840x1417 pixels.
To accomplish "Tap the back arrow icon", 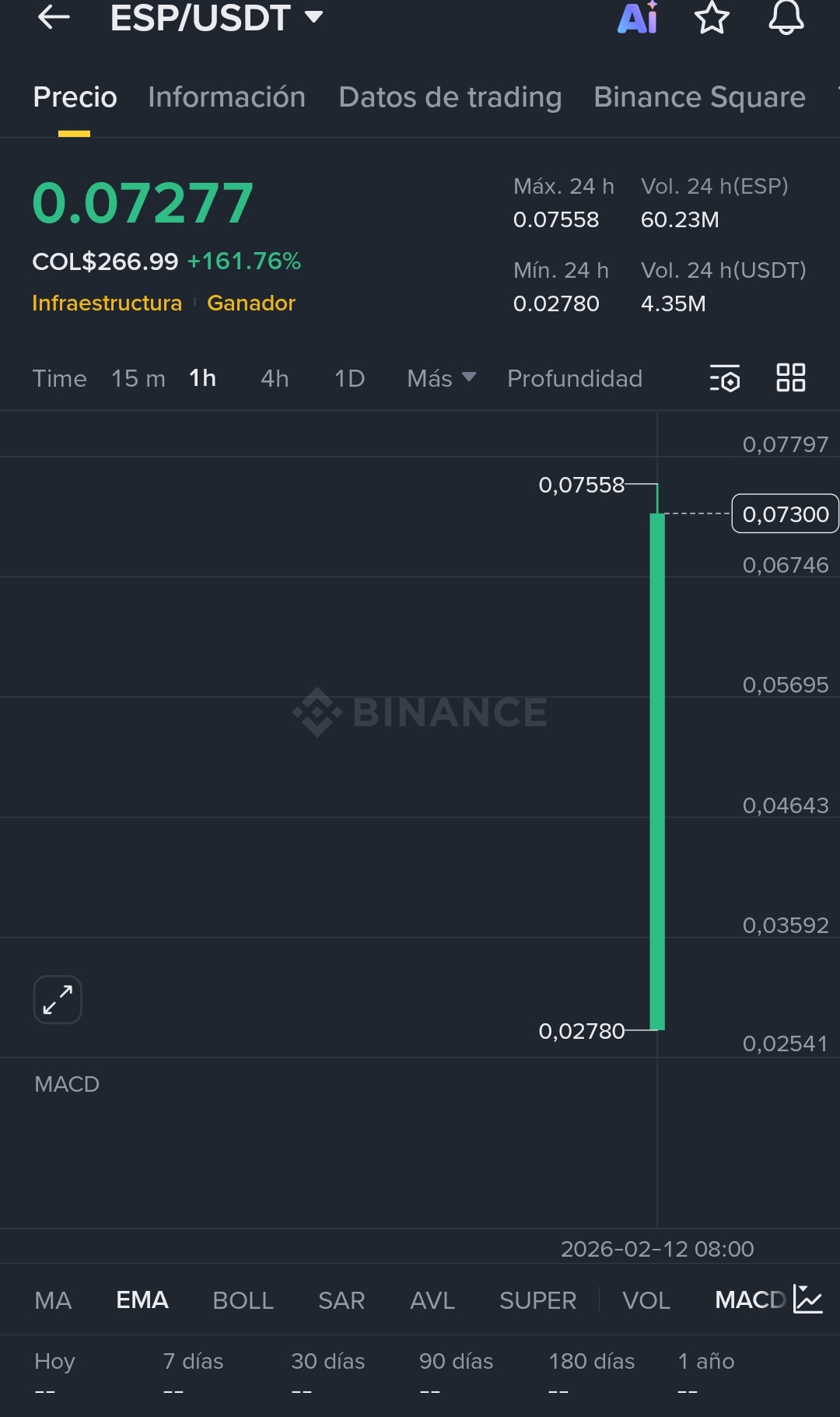I will pyautogui.click(x=54, y=17).
